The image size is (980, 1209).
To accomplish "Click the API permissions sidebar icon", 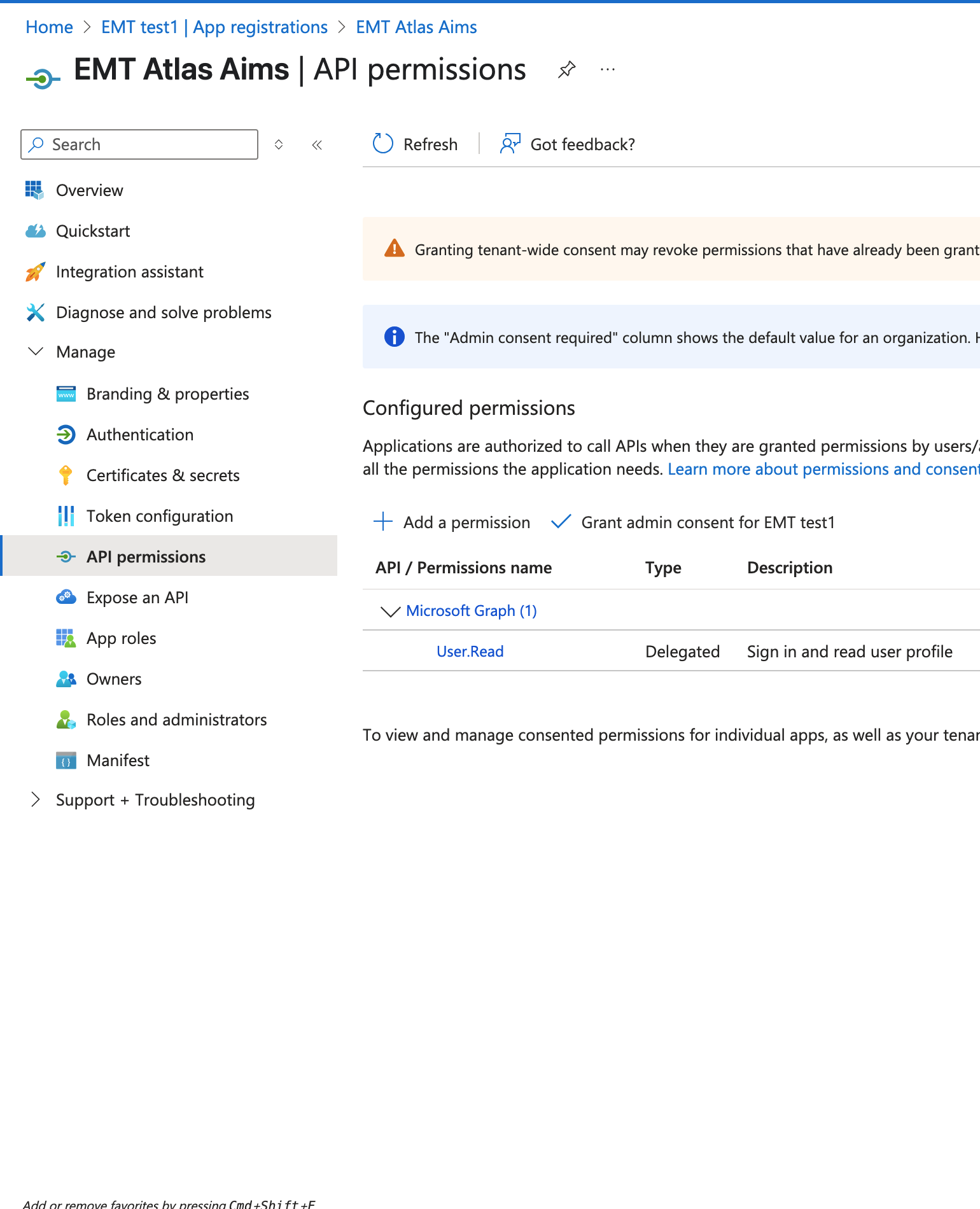I will point(66,557).
